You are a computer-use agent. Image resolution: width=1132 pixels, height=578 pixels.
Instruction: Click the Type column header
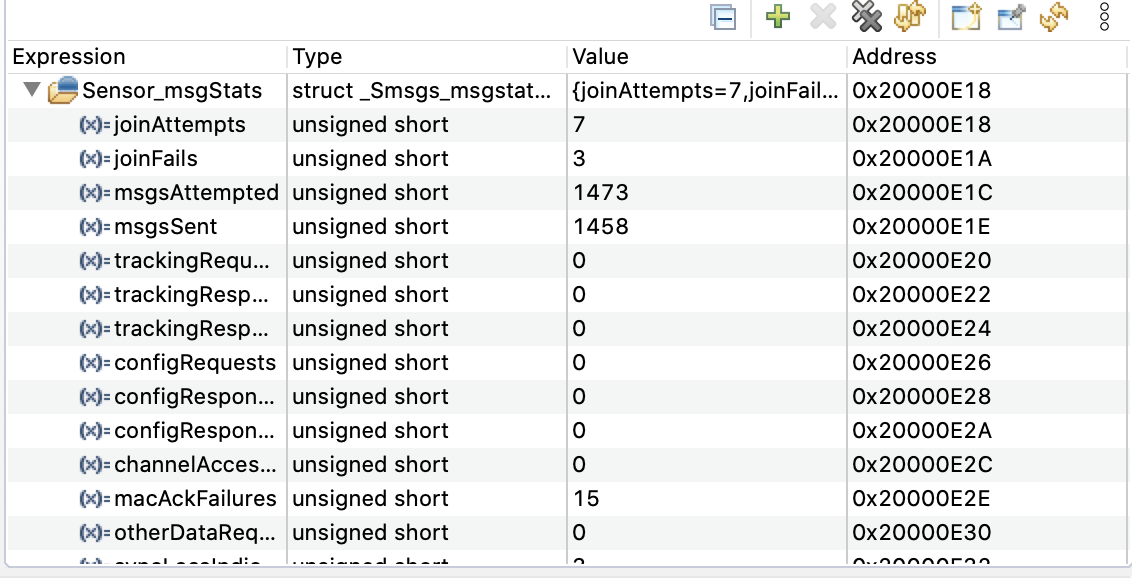pyautogui.click(x=317, y=57)
